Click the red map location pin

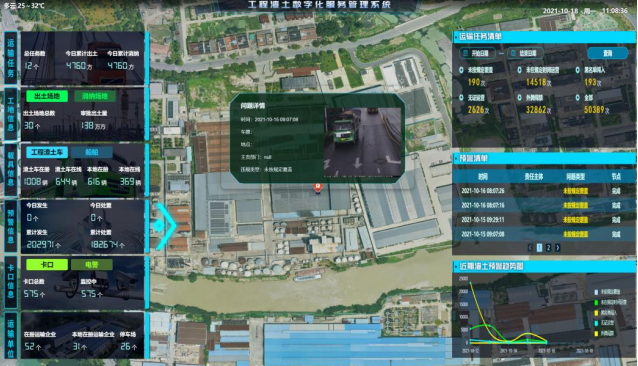tap(318, 187)
